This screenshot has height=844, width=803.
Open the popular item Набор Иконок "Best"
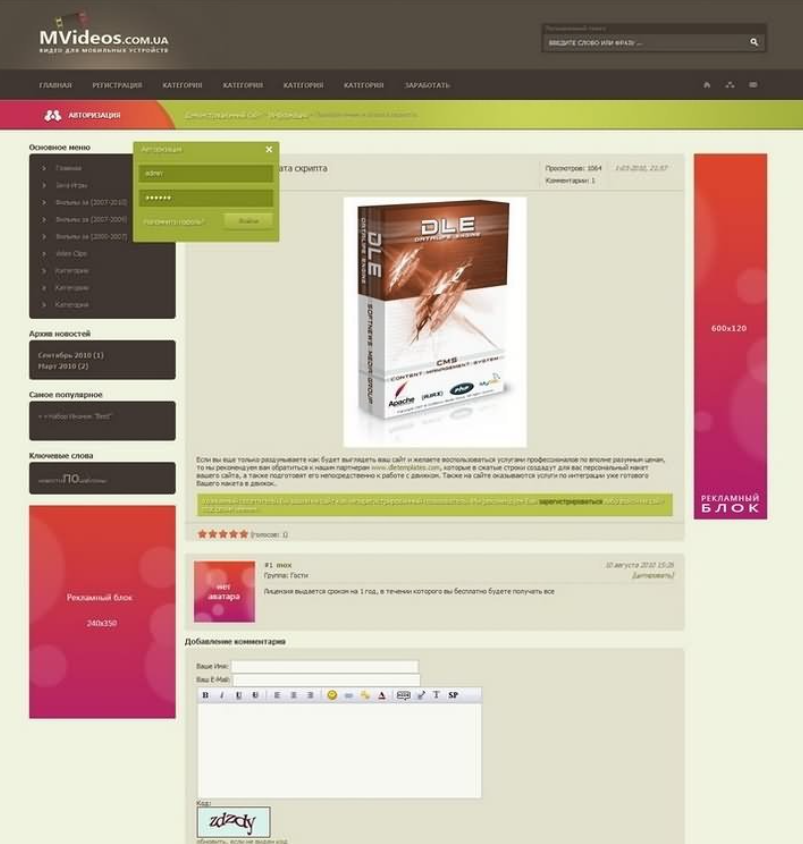(75, 416)
